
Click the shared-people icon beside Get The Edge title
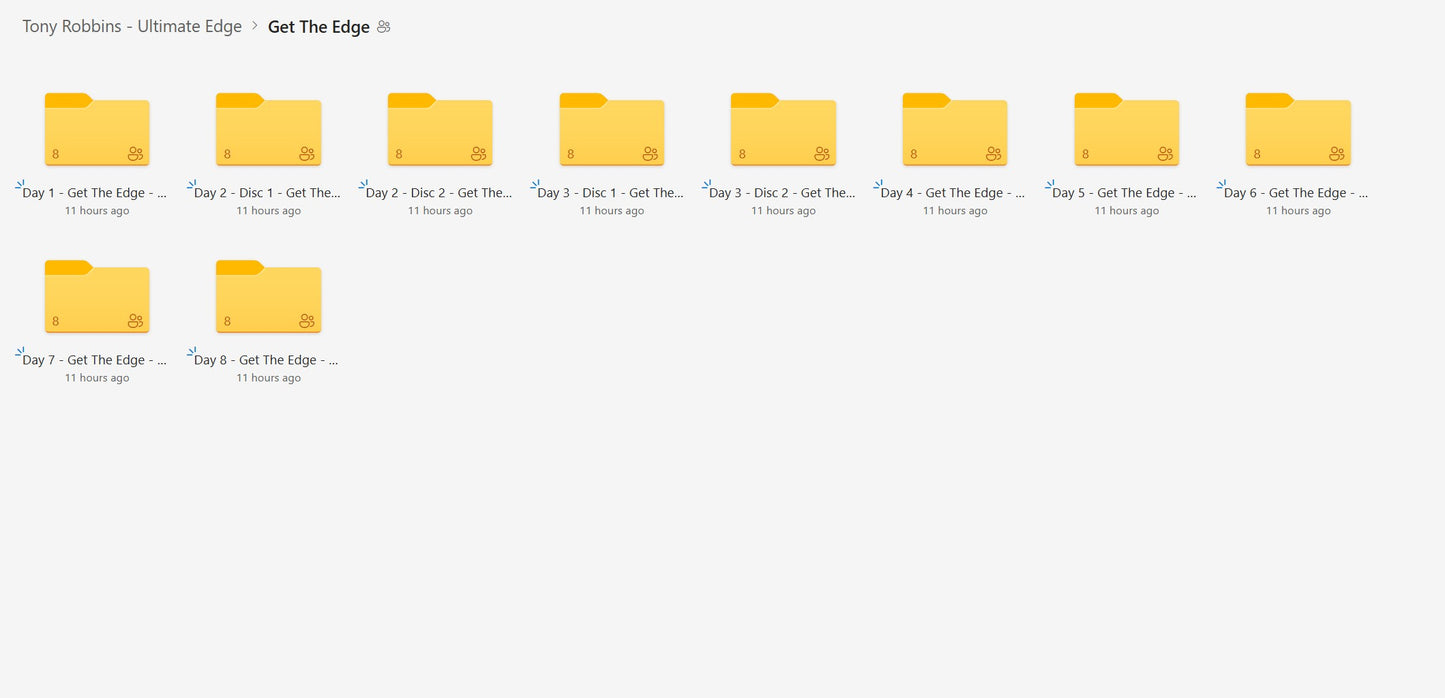tap(383, 27)
